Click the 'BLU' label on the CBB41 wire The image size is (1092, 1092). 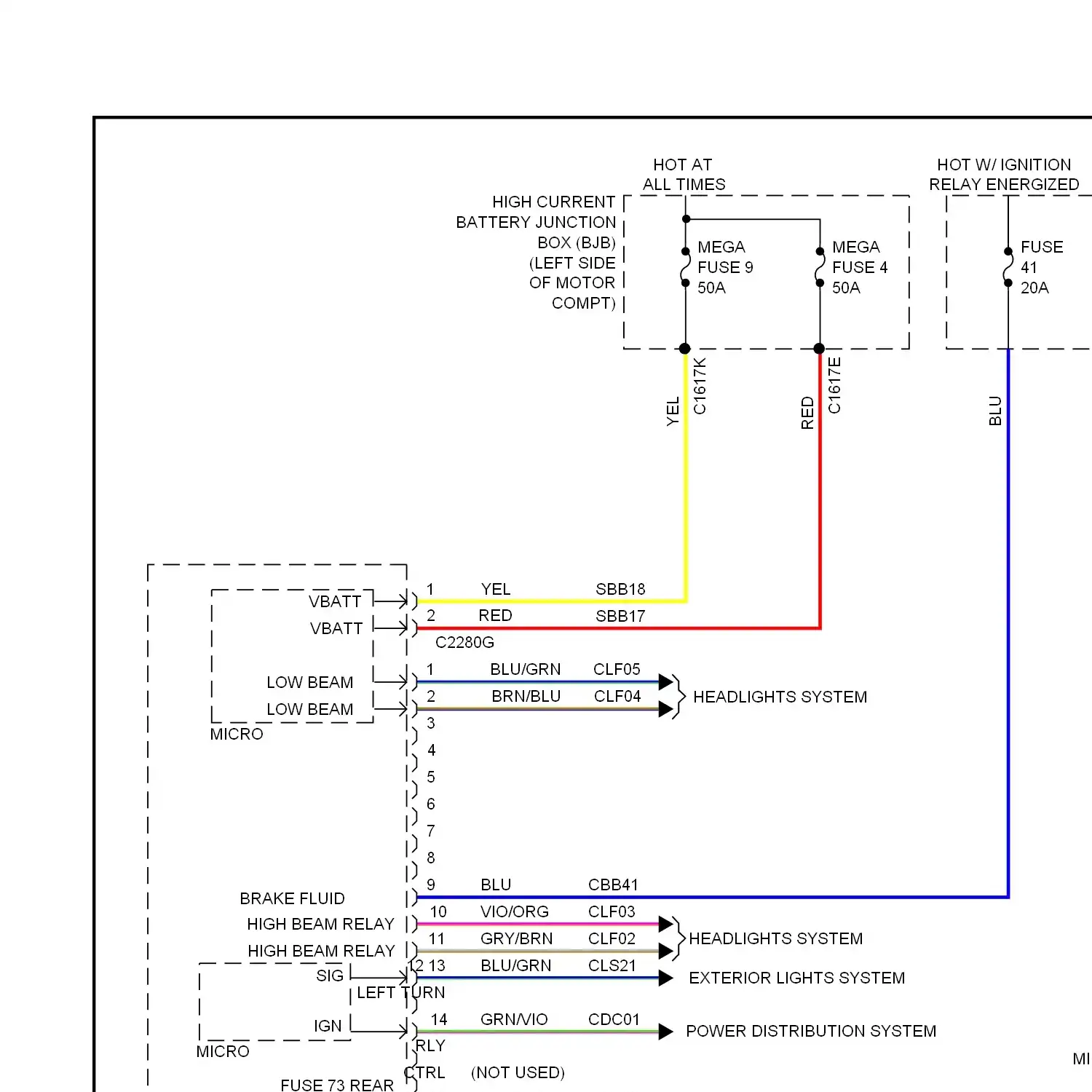pos(496,885)
